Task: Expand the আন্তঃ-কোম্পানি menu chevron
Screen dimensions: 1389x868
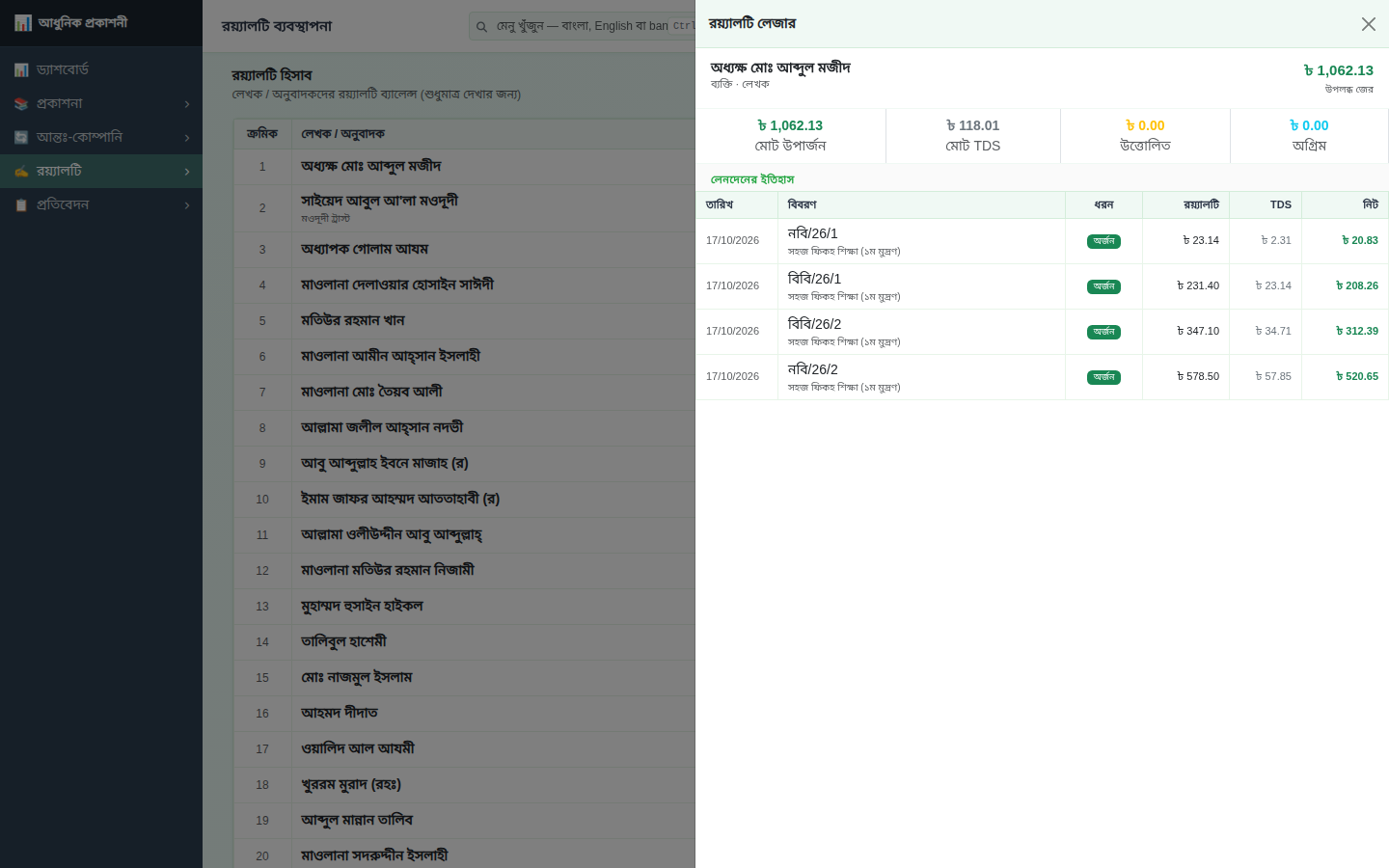Action: [x=187, y=138]
